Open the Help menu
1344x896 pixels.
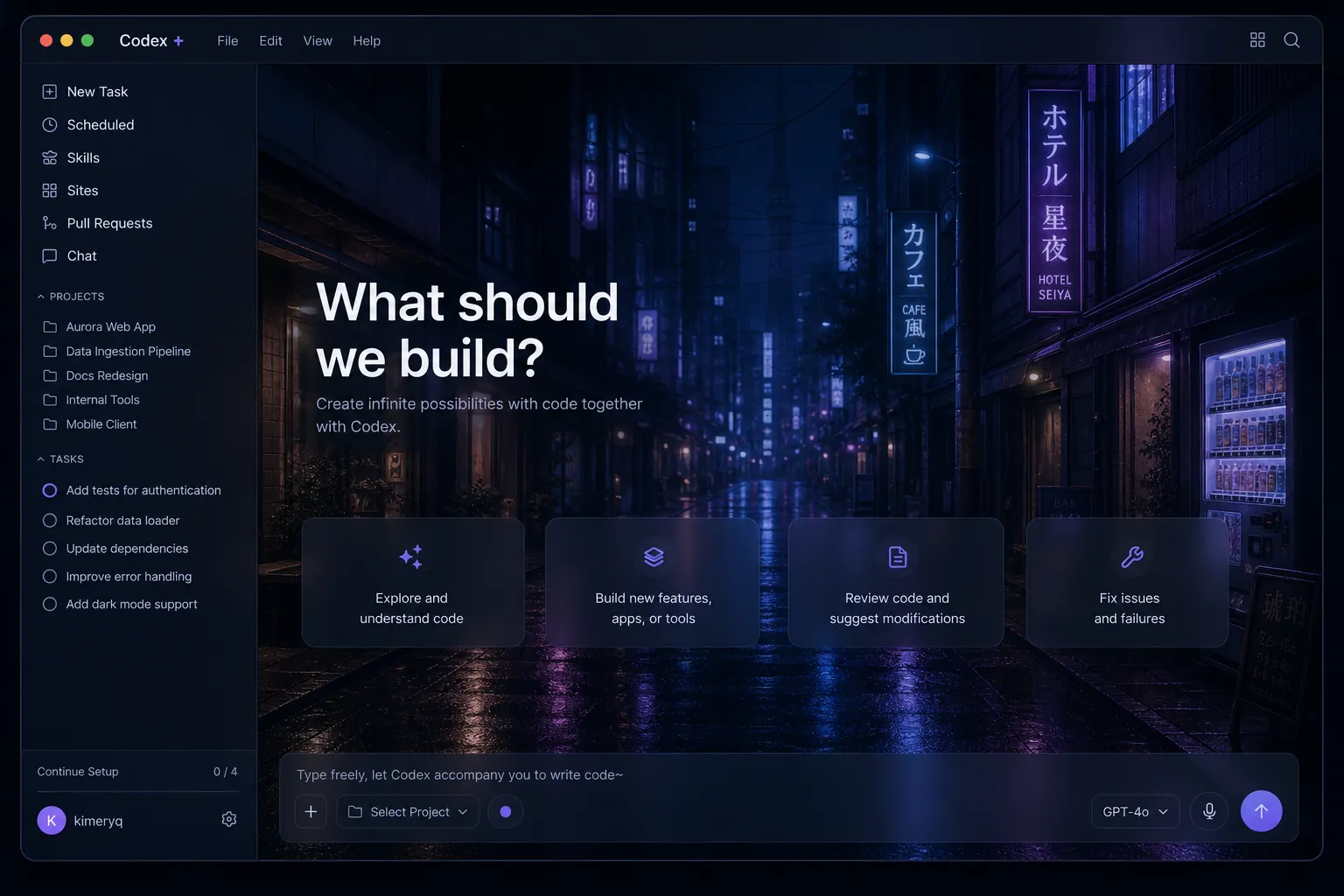(367, 40)
